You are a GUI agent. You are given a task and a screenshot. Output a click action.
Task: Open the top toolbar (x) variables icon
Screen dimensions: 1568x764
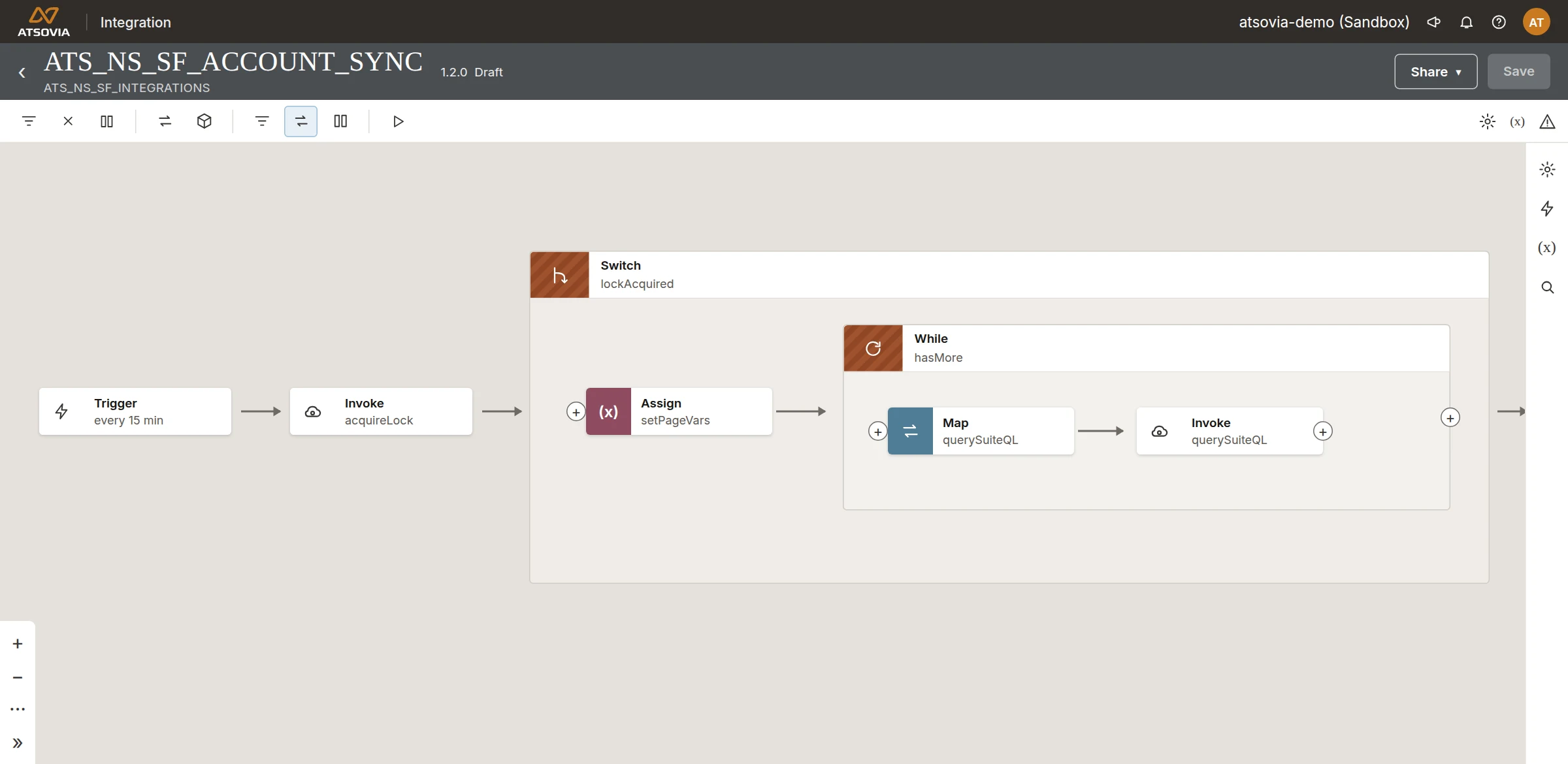(x=1517, y=121)
